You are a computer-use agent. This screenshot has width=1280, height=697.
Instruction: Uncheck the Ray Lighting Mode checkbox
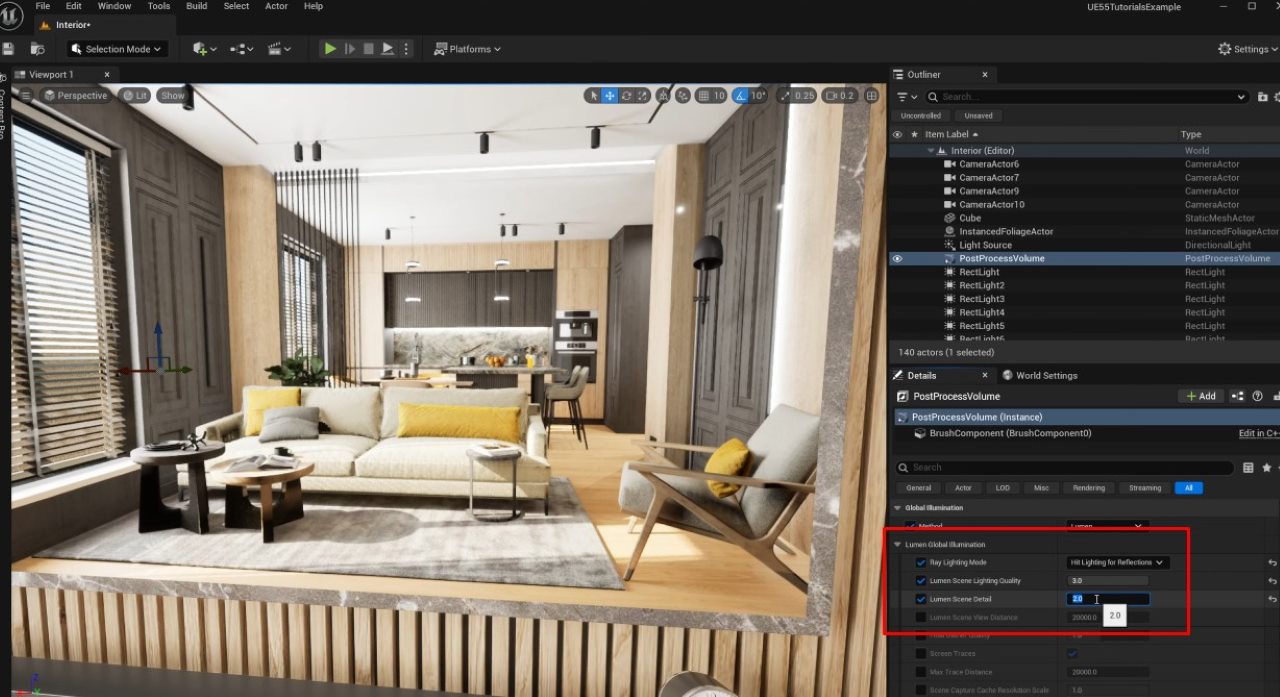921,562
